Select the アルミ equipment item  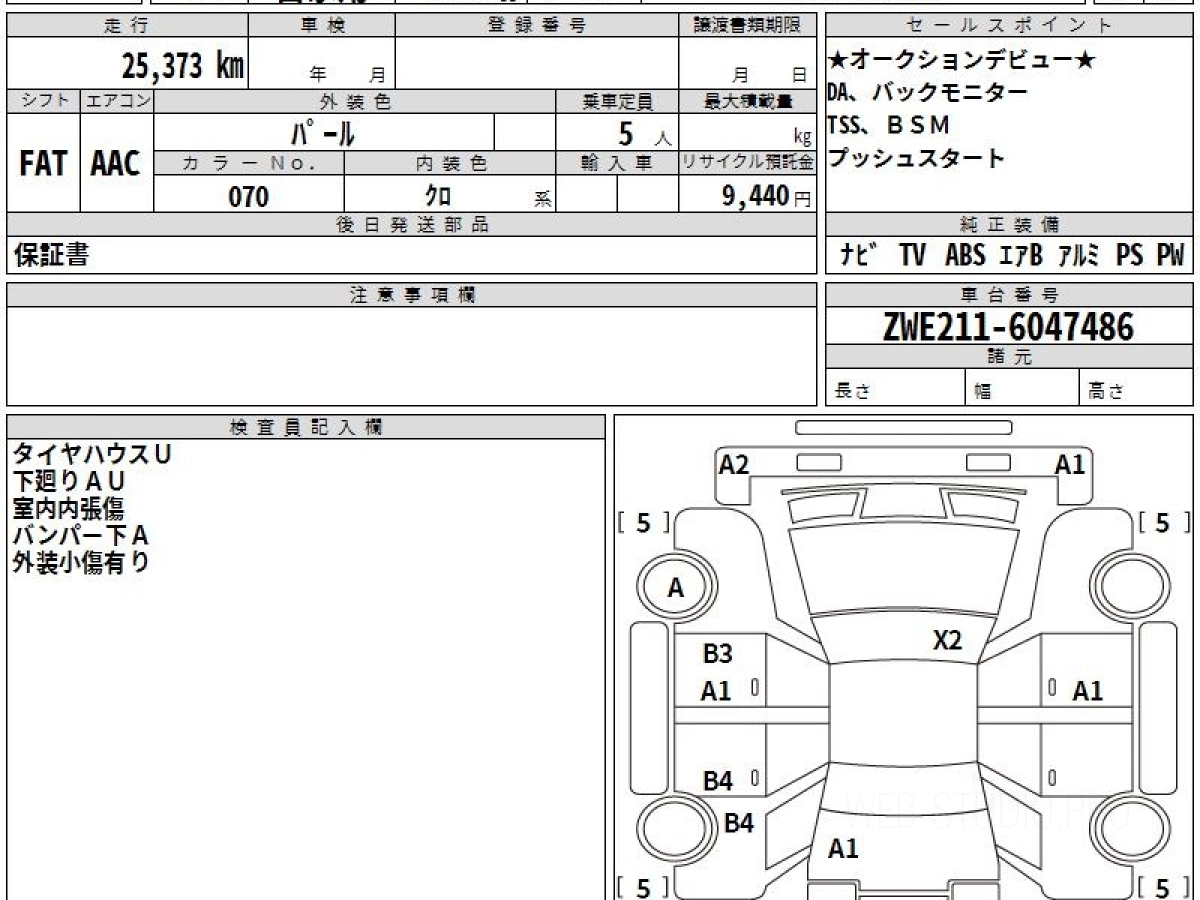click(1080, 255)
